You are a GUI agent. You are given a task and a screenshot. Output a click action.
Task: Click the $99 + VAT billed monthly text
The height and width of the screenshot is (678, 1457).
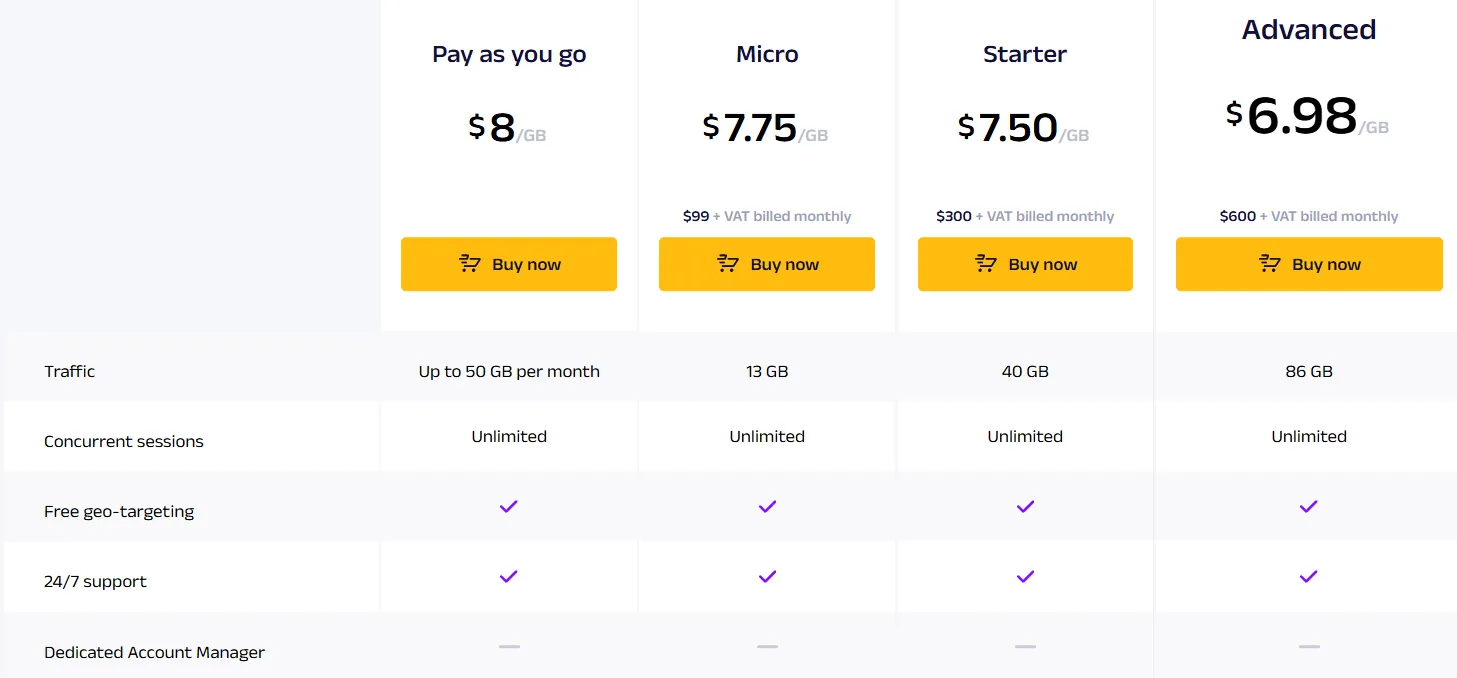pos(767,216)
